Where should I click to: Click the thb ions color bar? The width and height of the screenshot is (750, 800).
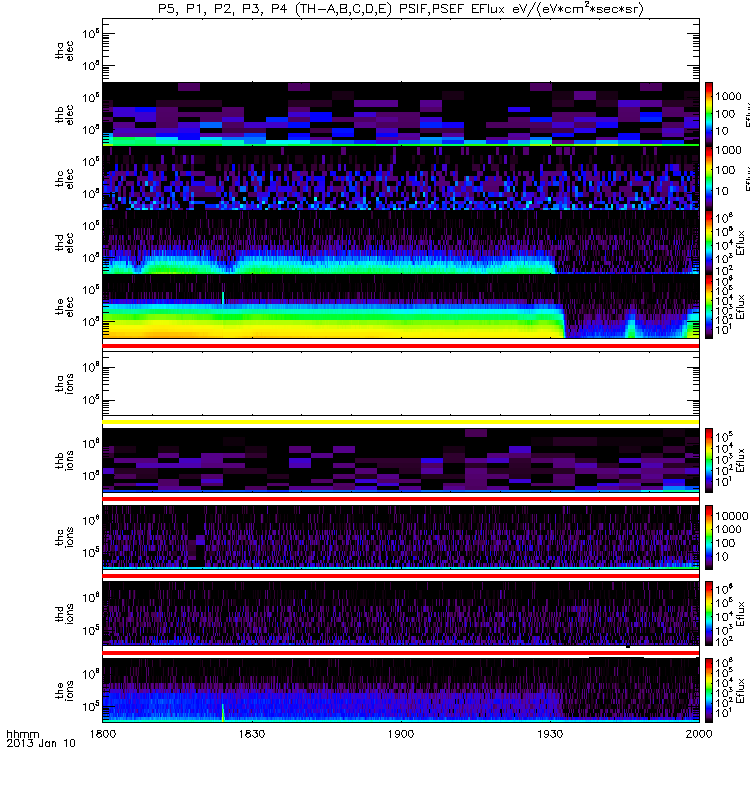(x=709, y=460)
